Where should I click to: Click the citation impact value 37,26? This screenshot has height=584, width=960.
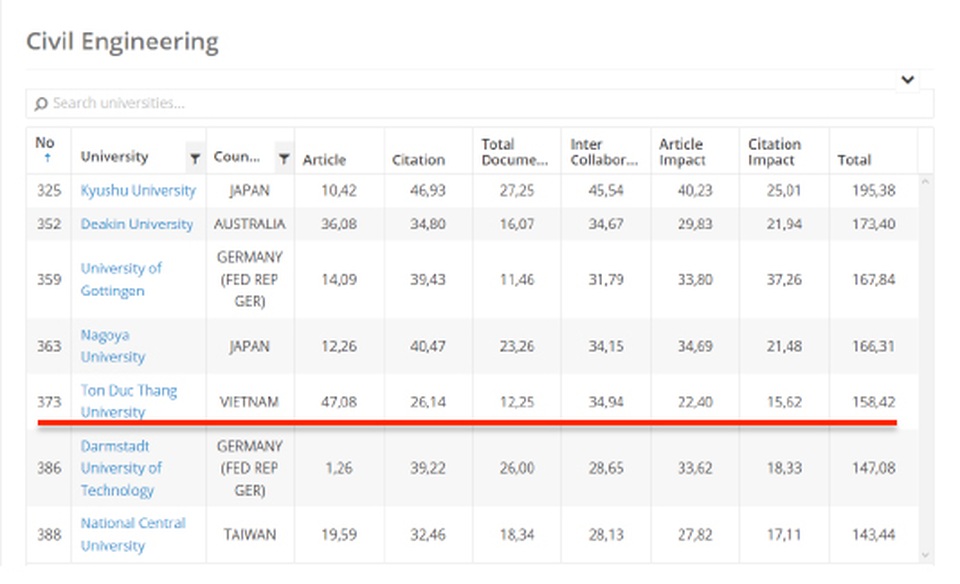coord(784,280)
